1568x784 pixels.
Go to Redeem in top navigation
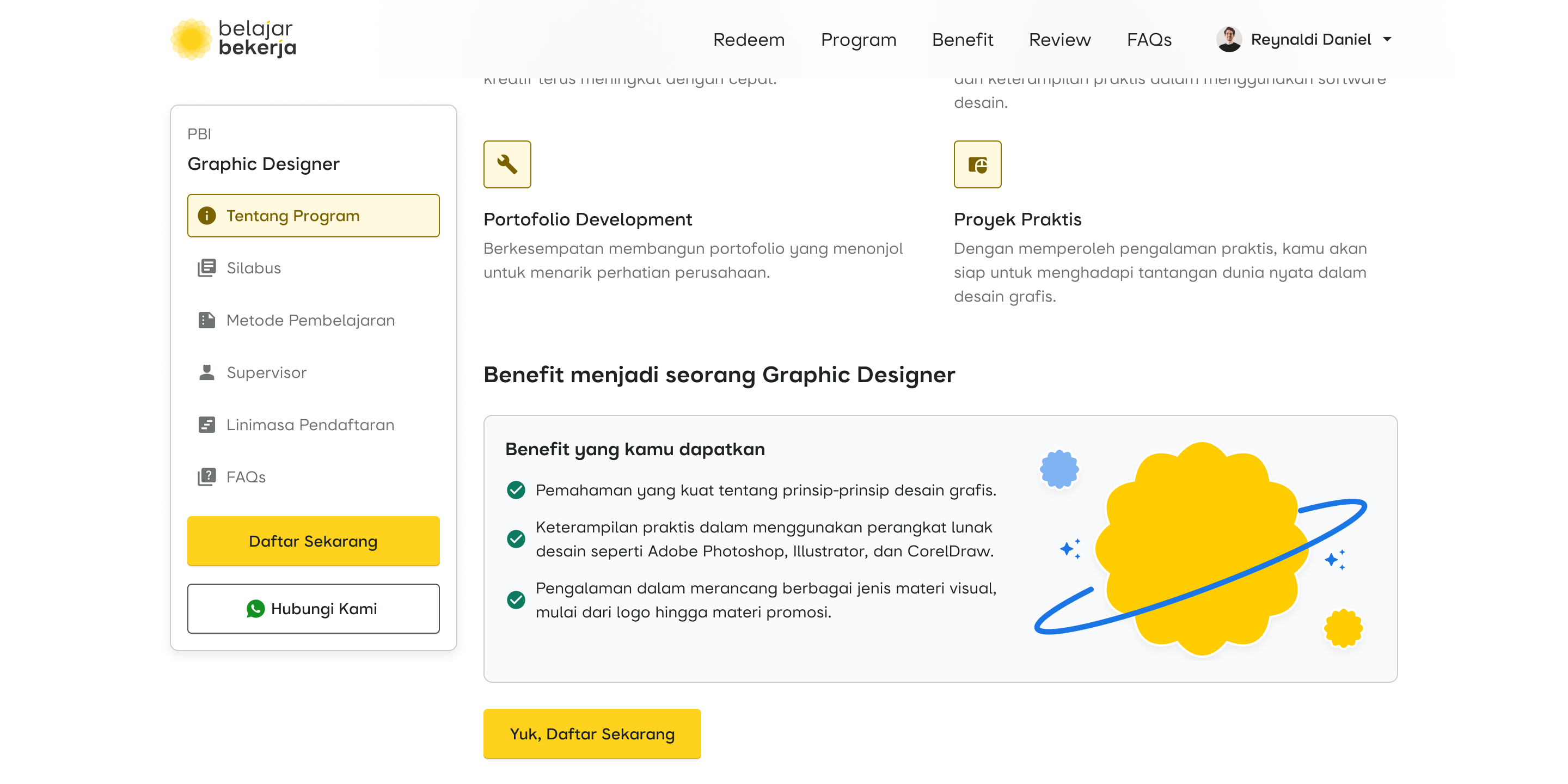748,40
